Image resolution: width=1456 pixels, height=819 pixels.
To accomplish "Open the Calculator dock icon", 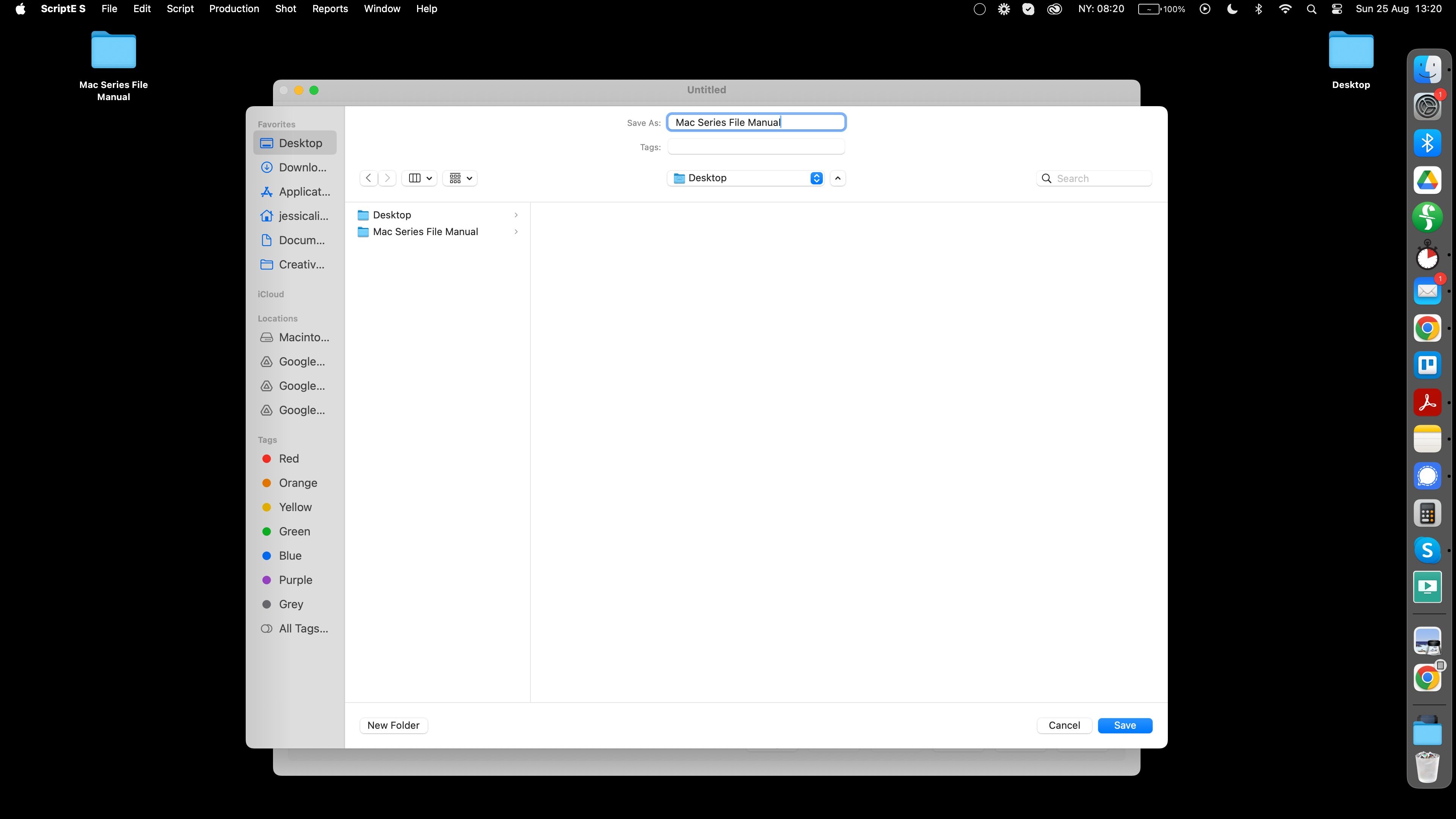I will [1427, 513].
